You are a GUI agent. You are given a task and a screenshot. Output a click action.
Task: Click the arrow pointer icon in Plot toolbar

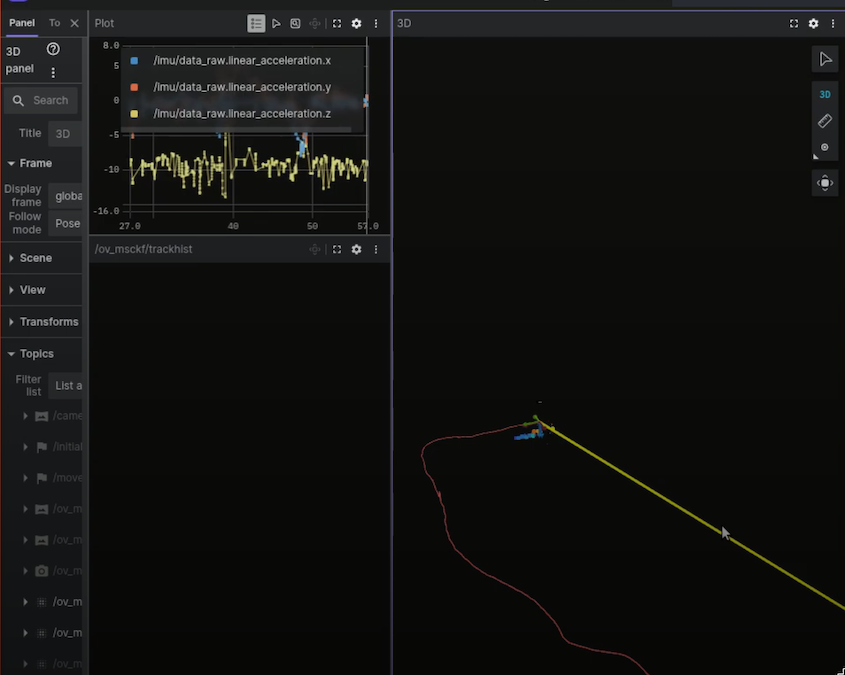(276, 24)
